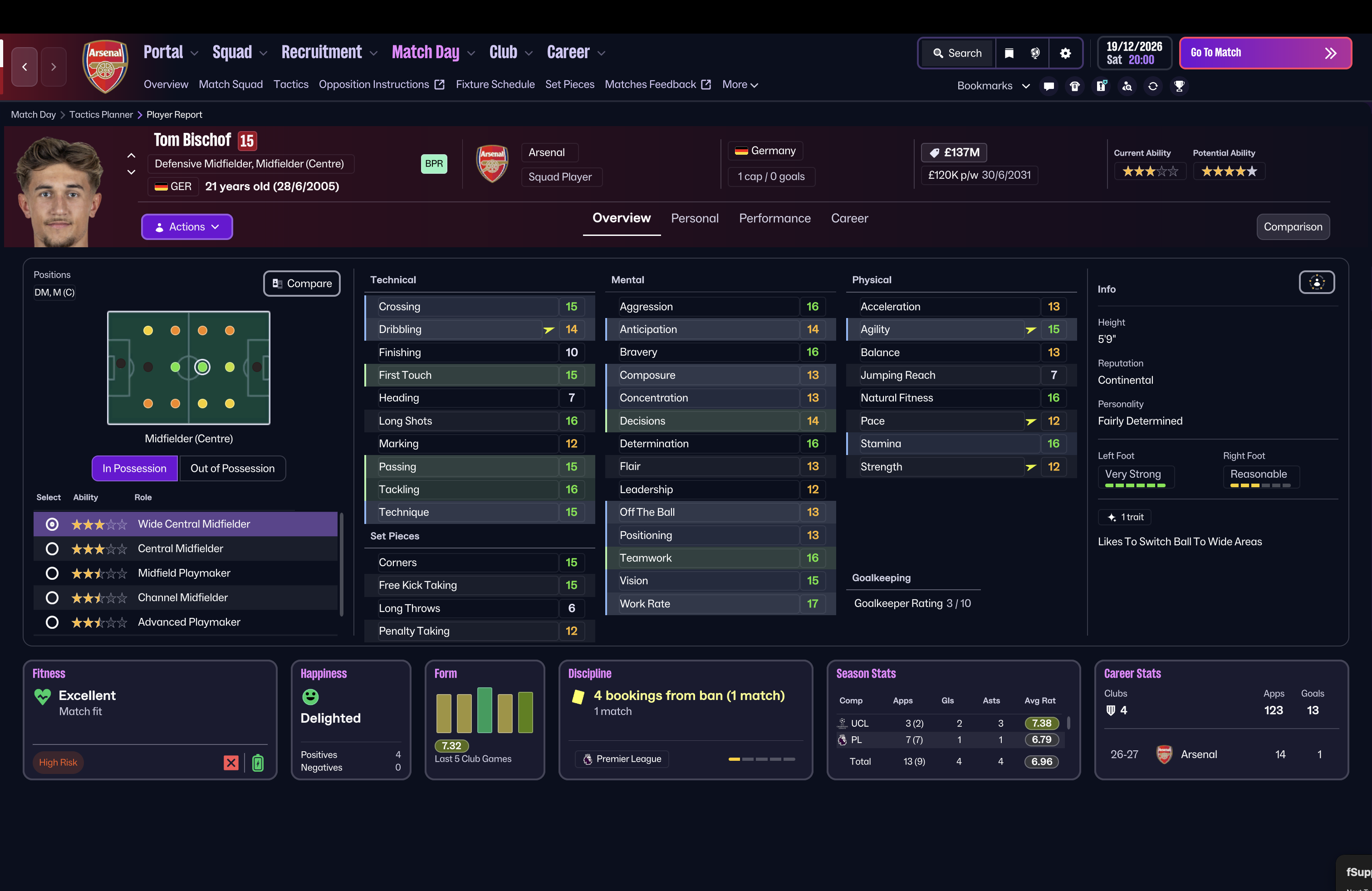1372x891 pixels.
Task: Click the green smiley happiness icon
Action: click(310, 697)
